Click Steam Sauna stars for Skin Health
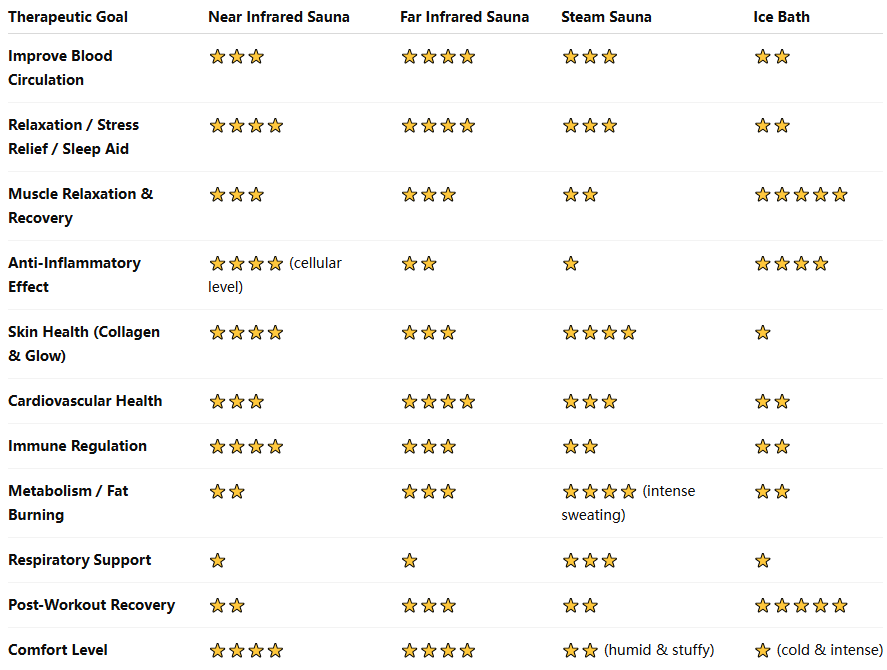The image size is (887, 670). (599, 332)
